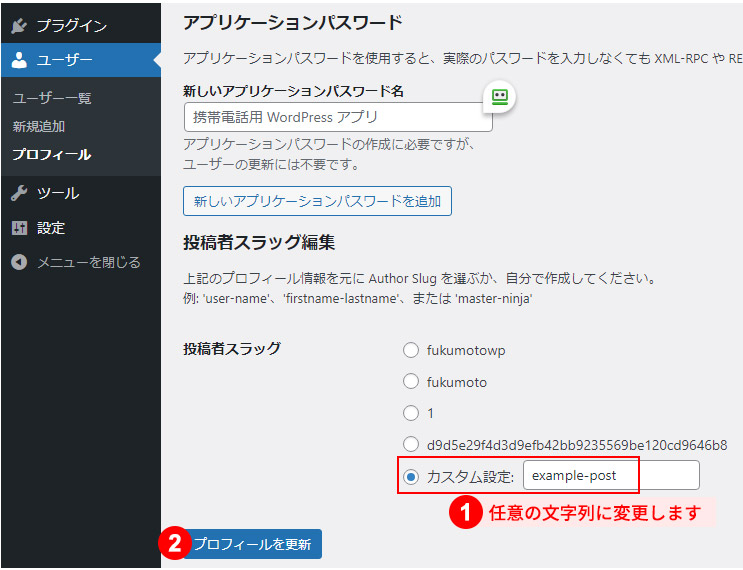The image size is (743, 570).
Task: Click the custom slug field with example-post
Action: point(611,475)
